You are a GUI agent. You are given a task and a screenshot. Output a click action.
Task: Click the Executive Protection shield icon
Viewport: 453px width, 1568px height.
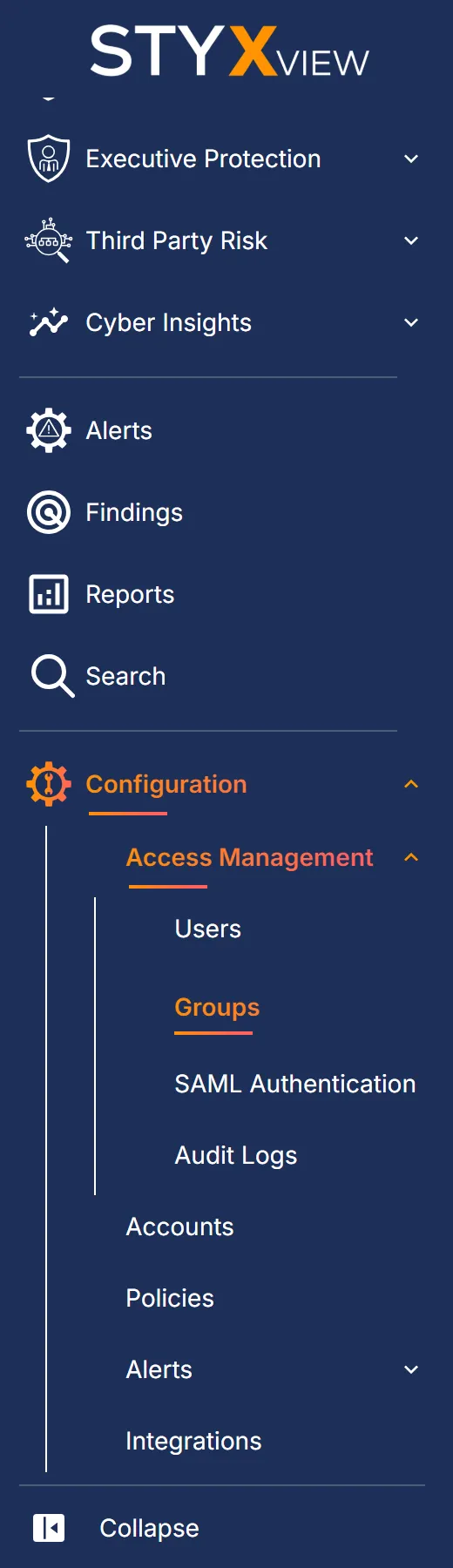49,159
